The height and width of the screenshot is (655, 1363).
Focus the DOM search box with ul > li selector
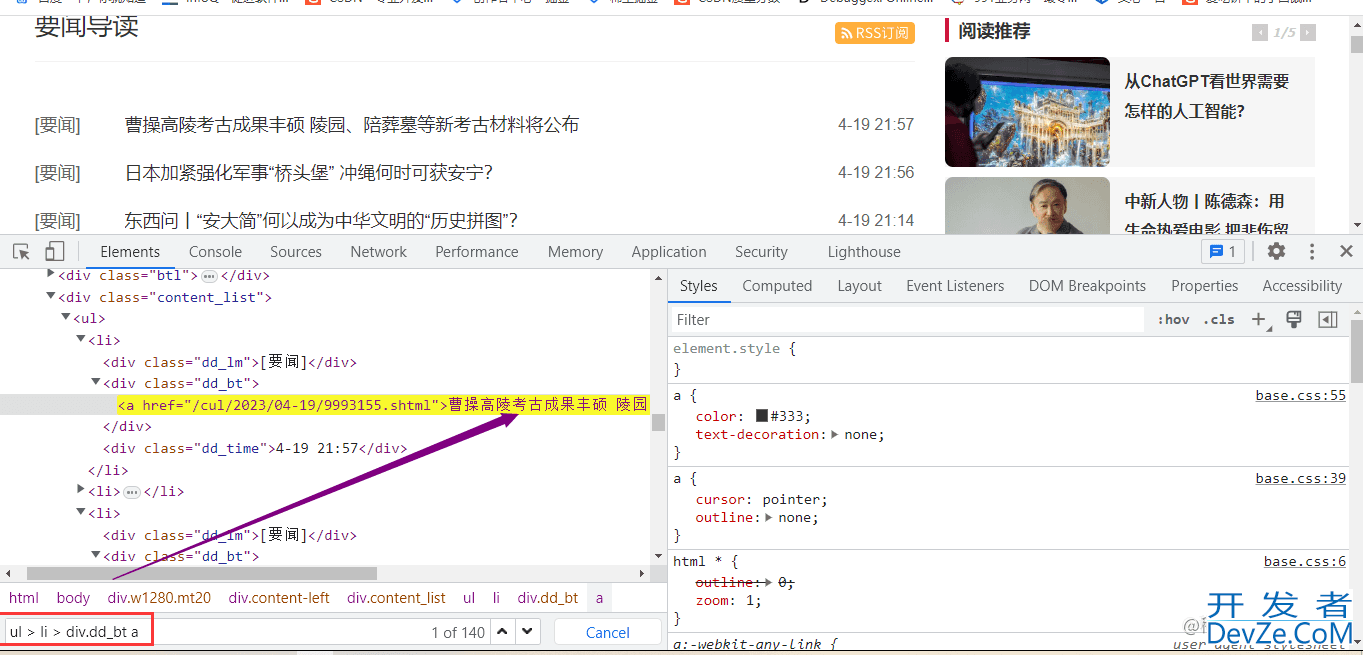pyautogui.click(x=215, y=632)
